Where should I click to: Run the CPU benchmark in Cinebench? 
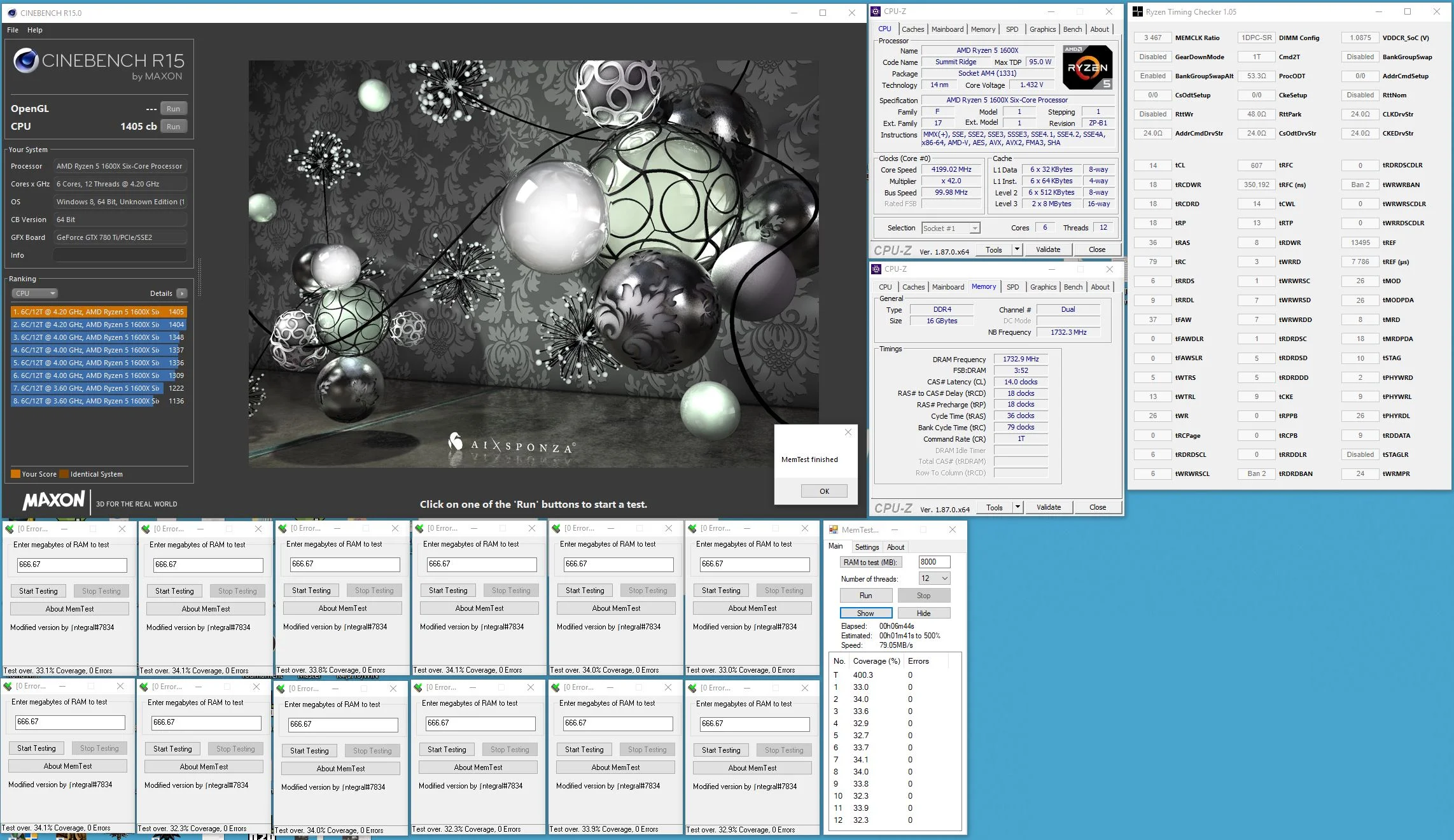click(x=174, y=127)
